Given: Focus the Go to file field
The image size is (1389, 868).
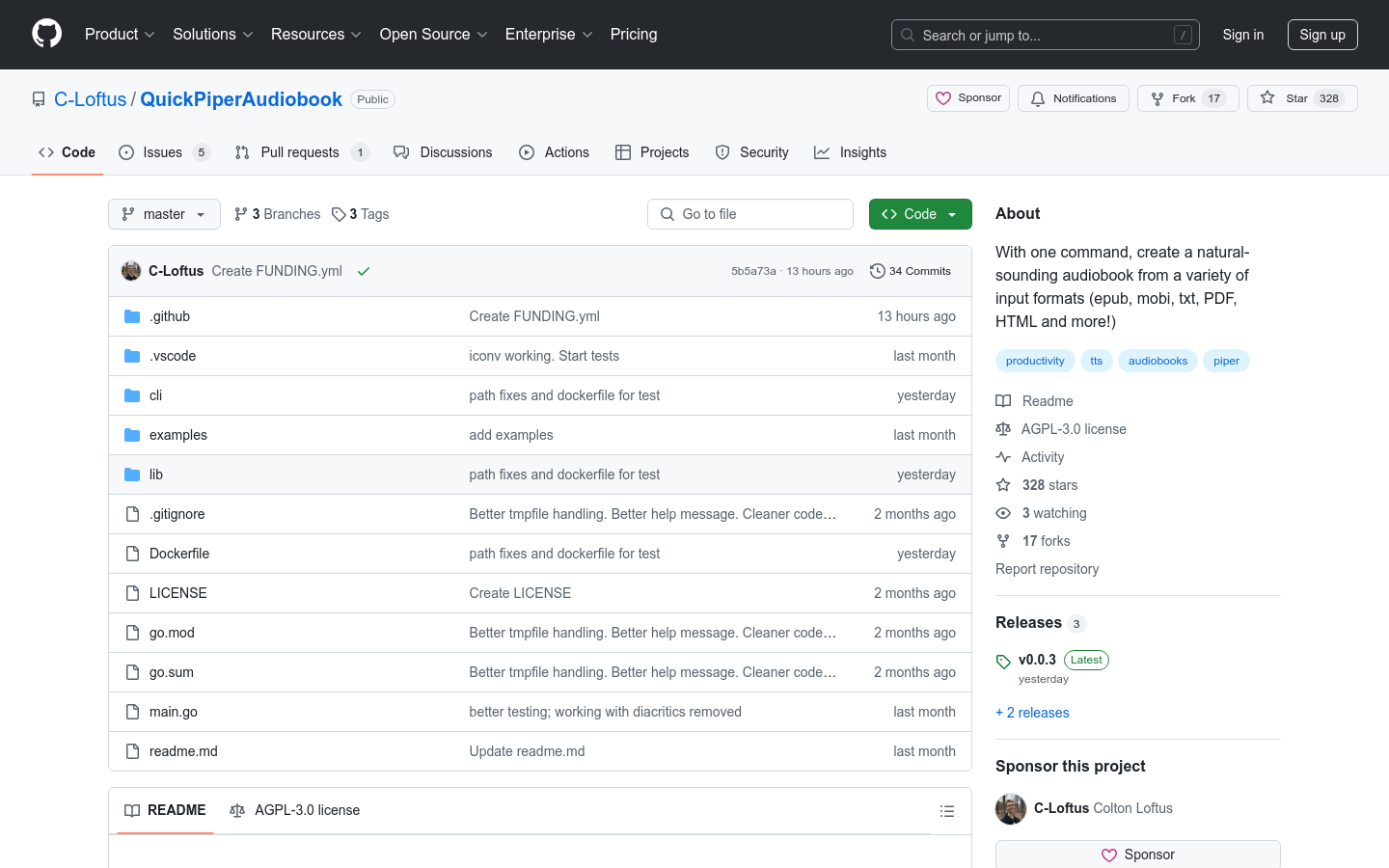Looking at the screenshot, I should tap(750, 214).
